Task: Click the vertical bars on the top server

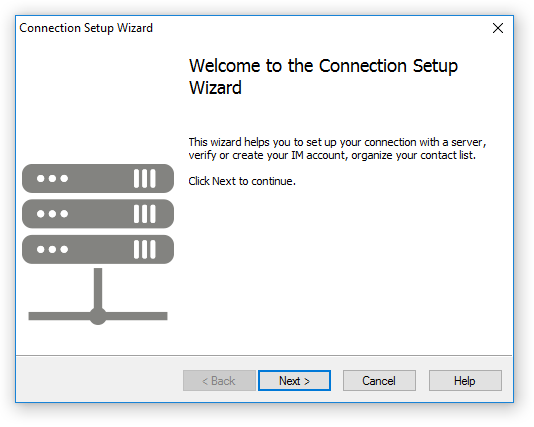Action: point(145,178)
